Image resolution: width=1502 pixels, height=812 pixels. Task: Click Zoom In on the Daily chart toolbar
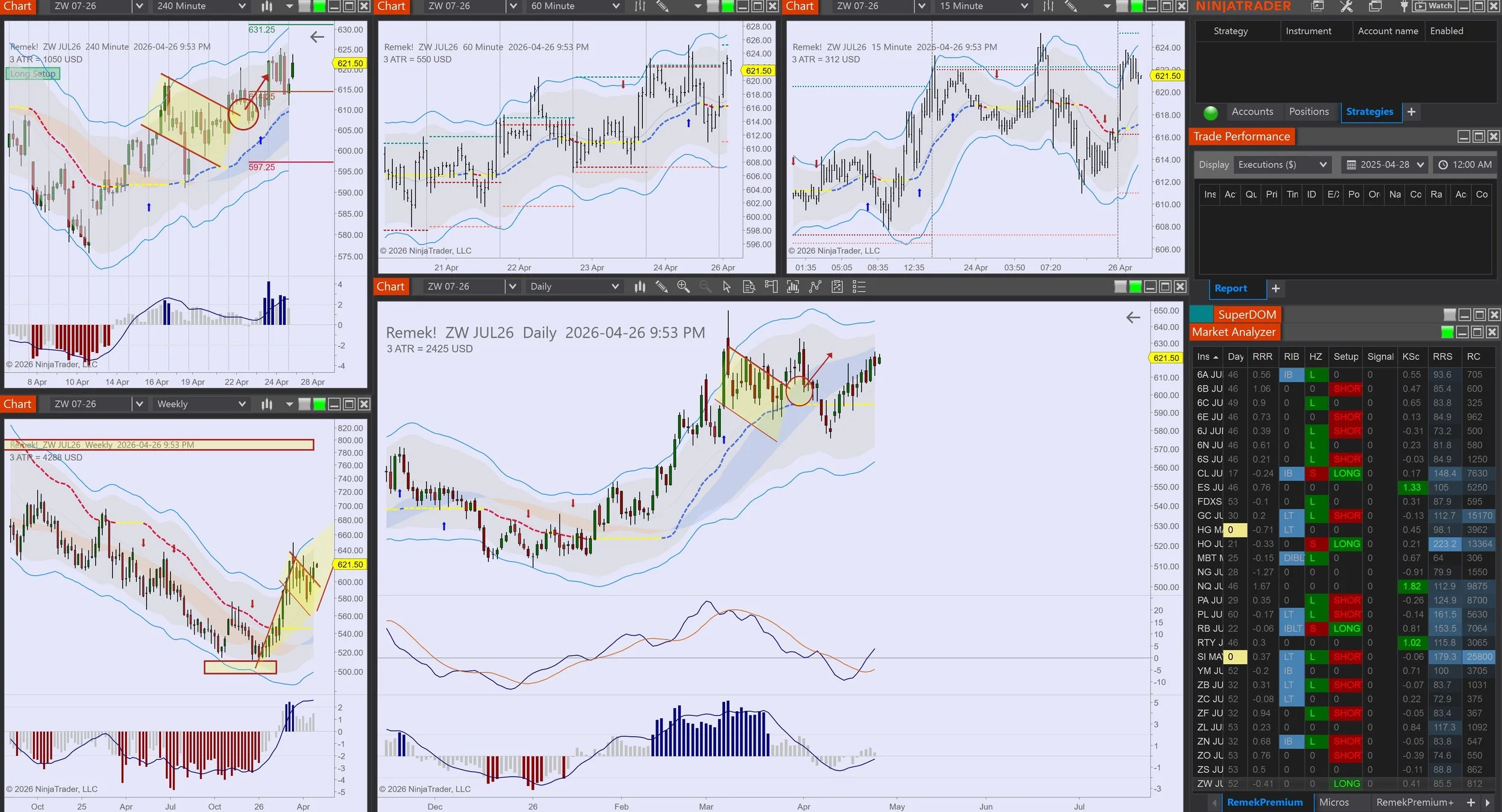click(x=683, y=287)
